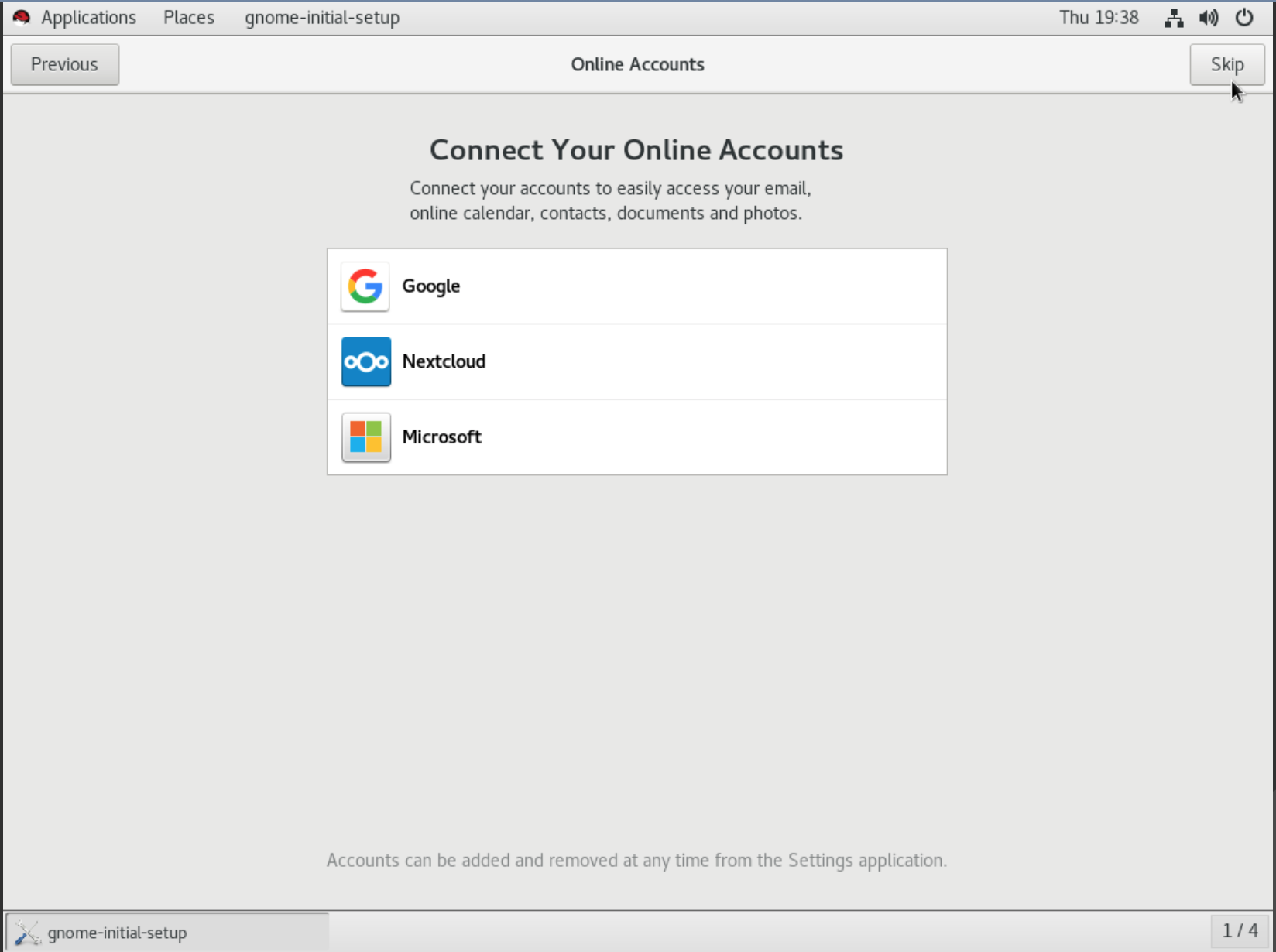Click the Nextcloud logo icon

click(x=366, y=361)
